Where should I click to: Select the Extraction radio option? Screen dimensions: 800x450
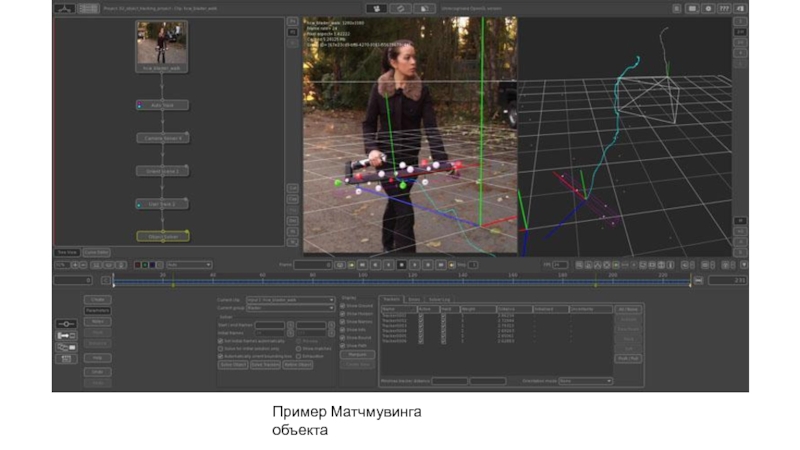tap(298, 356)
